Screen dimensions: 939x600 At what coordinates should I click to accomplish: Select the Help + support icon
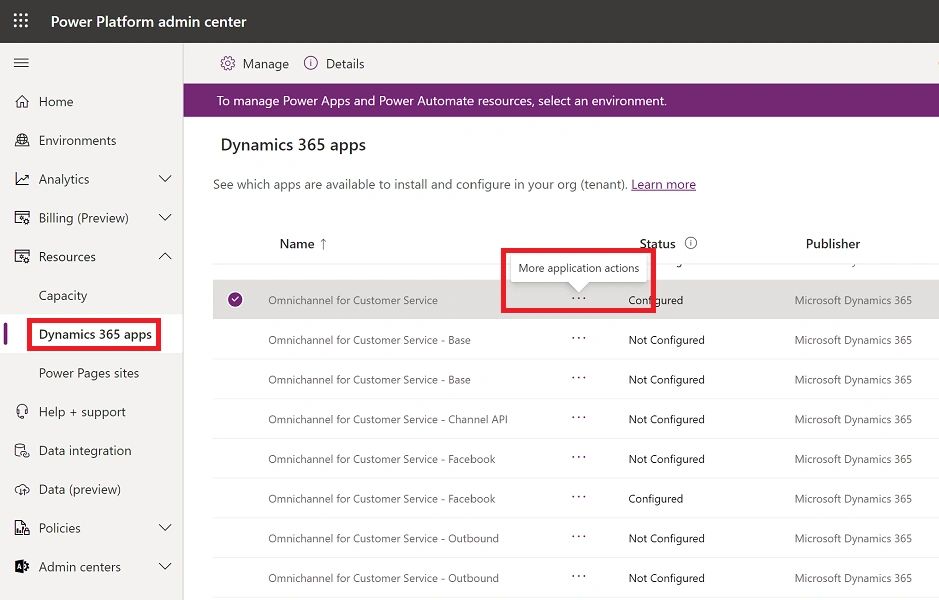point(21,411)
